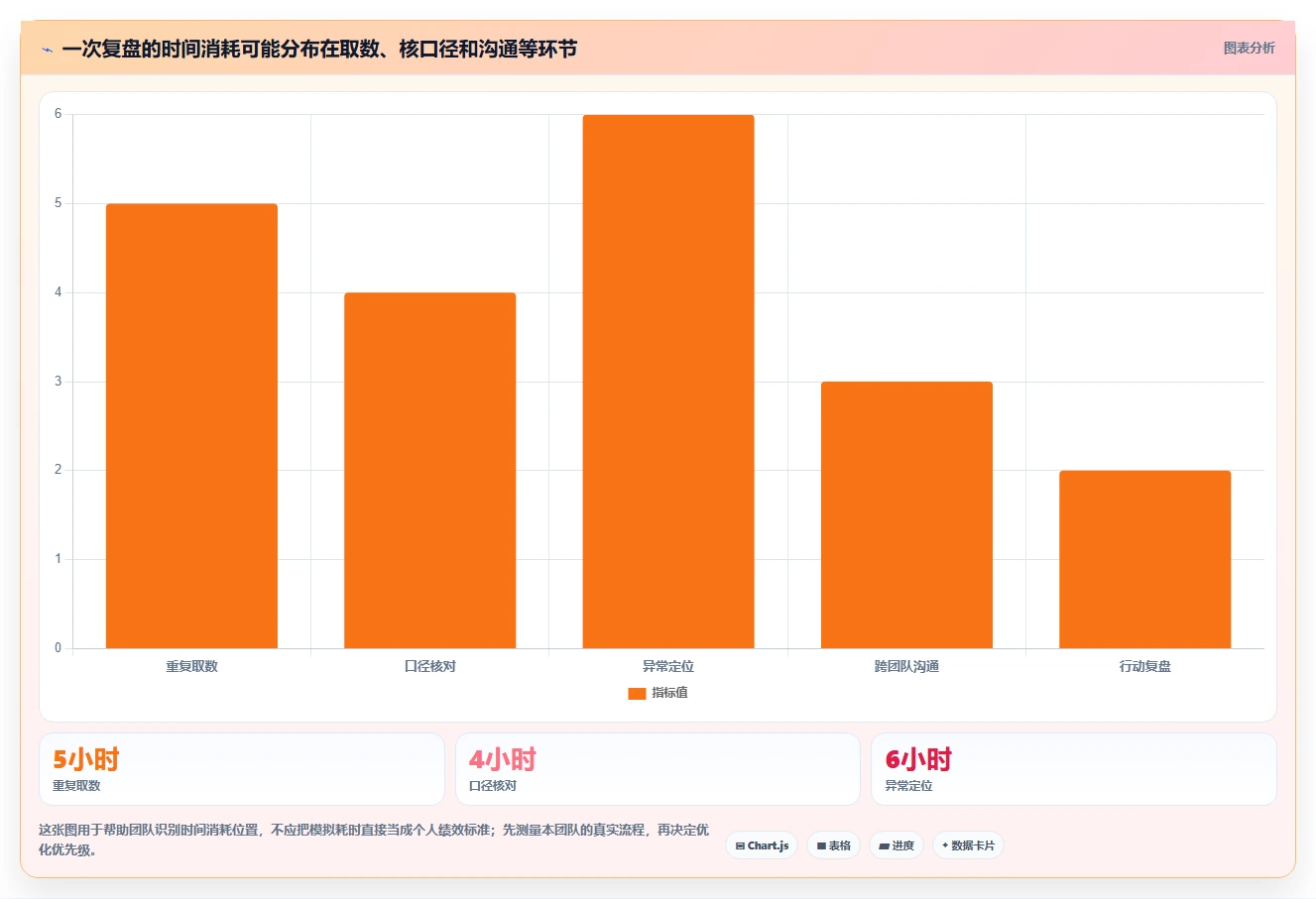
Task: Click the 口径核对 bar in the chart
Action: tap(429, 471)
